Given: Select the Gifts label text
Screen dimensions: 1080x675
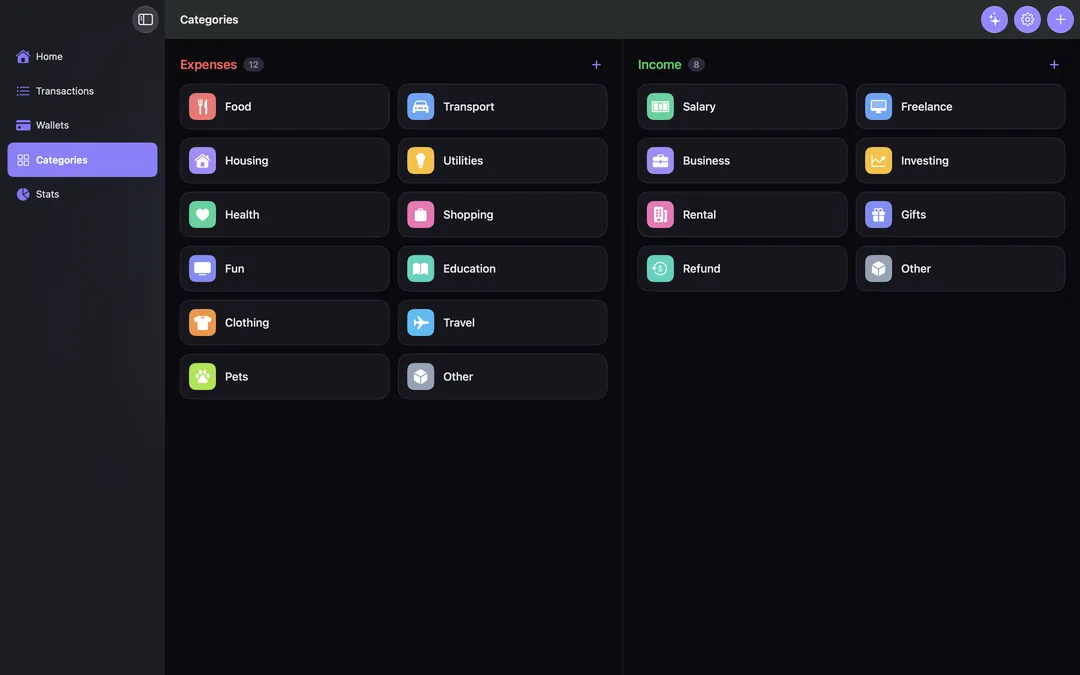Looking at the screenshot, I should 913,214.
